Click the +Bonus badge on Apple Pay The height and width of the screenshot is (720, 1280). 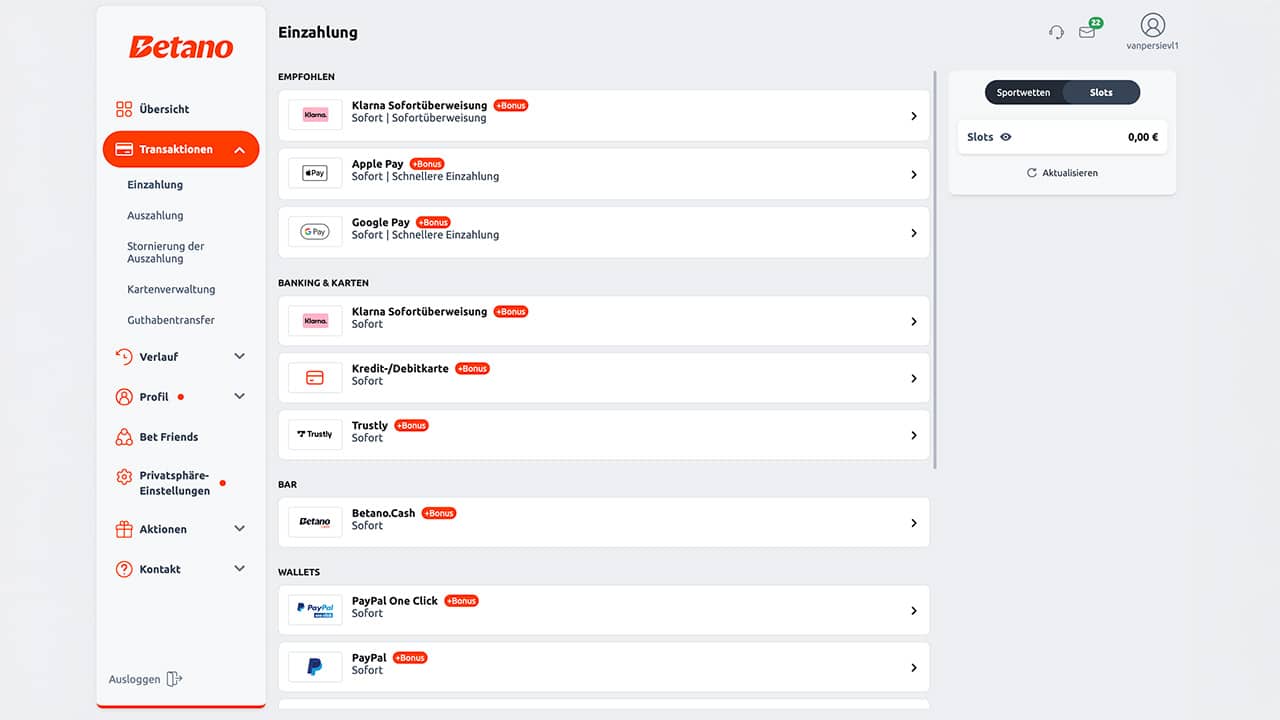click(x=427, y=164)
